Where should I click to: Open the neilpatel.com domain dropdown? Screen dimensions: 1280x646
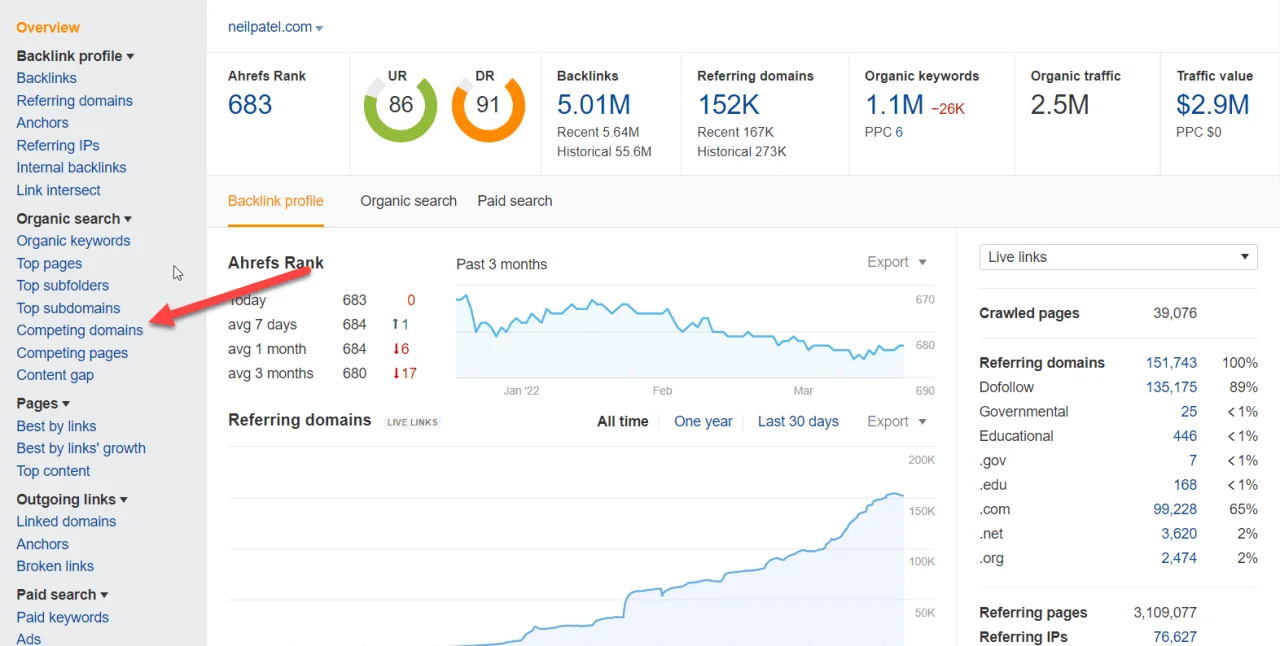click(x=275, y=27)
